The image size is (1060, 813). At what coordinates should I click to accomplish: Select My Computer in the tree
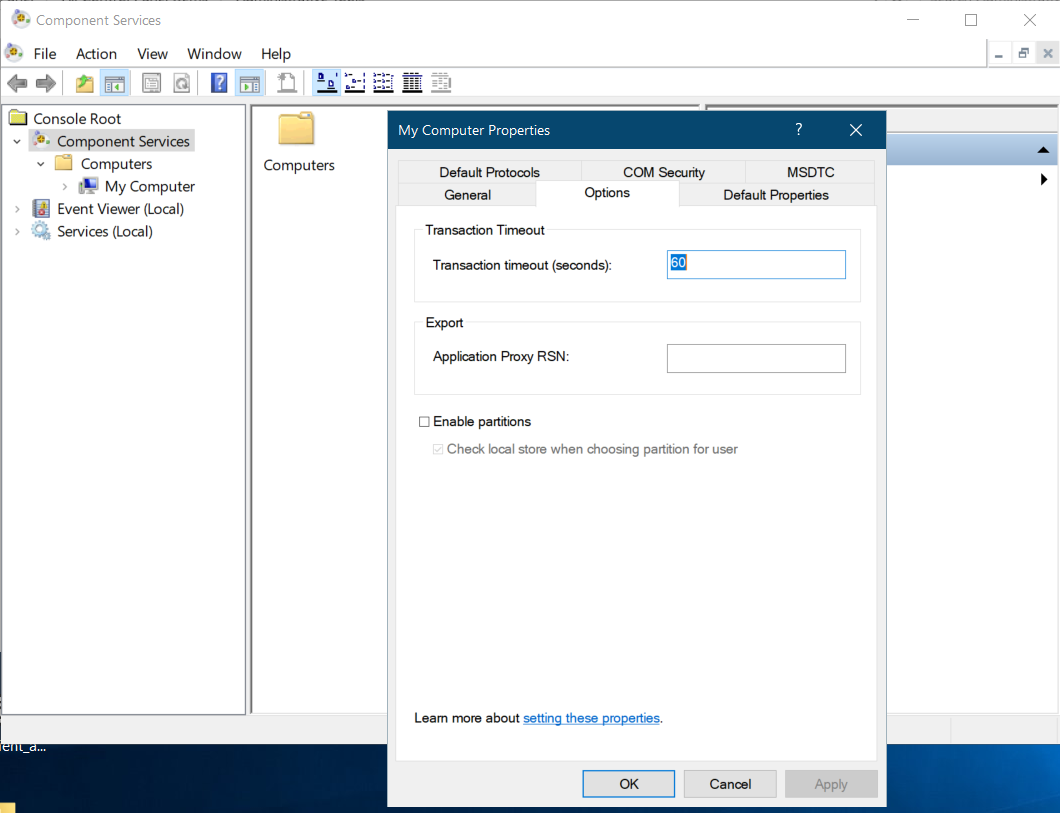point(149,186)
